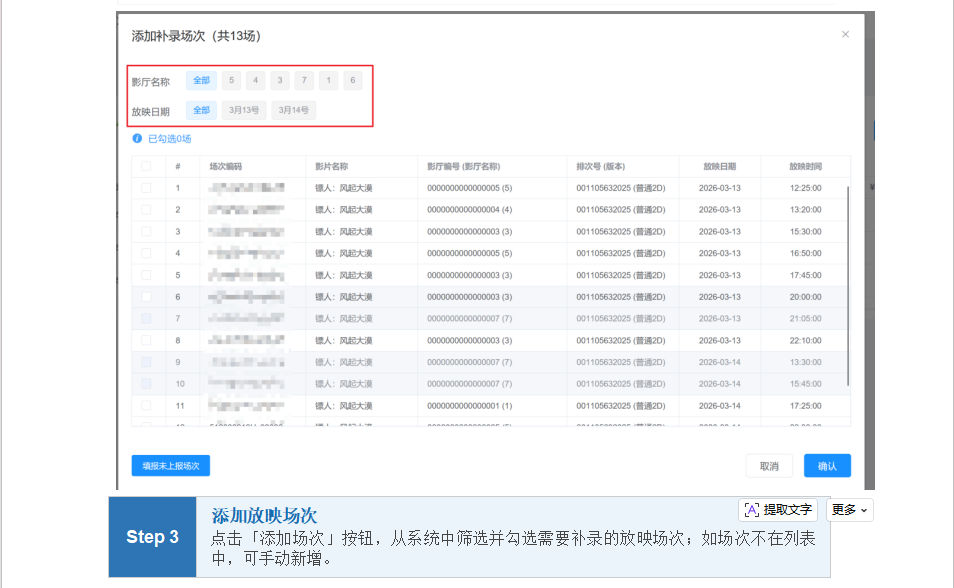954x588 pixels.
Task: Filter showings by 3月14号
Action: 293,110
